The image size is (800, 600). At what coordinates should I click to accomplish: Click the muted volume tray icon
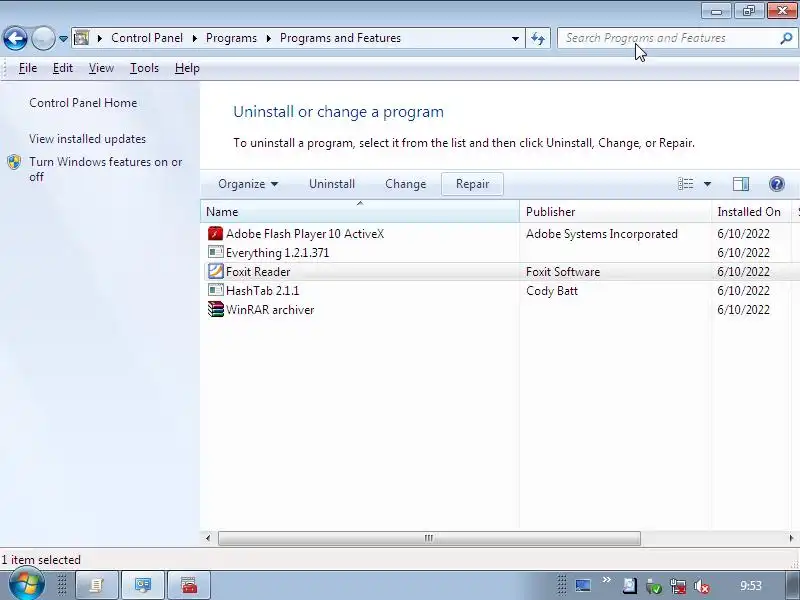point(702,587)
